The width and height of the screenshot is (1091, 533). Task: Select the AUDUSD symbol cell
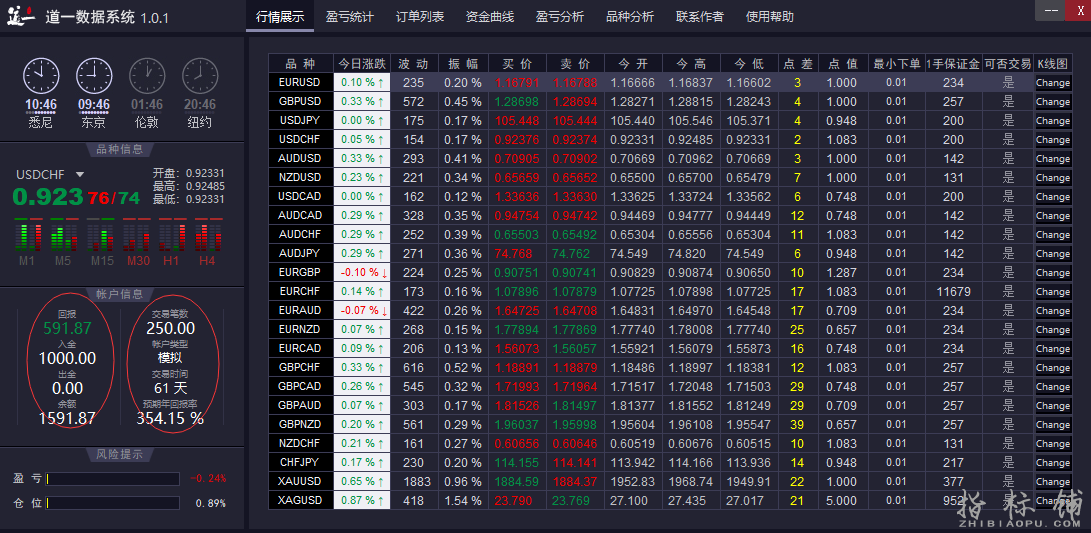click(x=301, y=159)
